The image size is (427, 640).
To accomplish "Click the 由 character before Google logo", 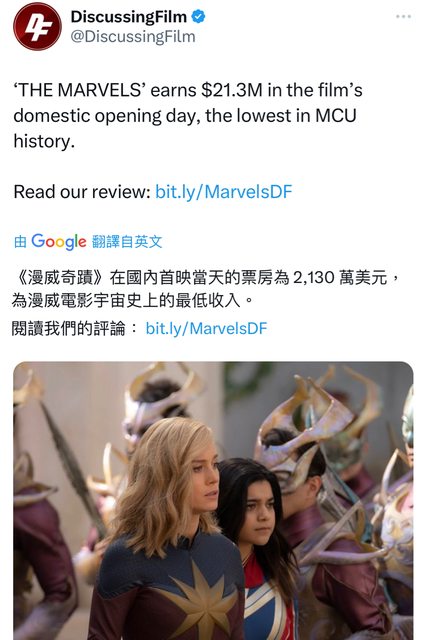I will (x=20, y=242).
